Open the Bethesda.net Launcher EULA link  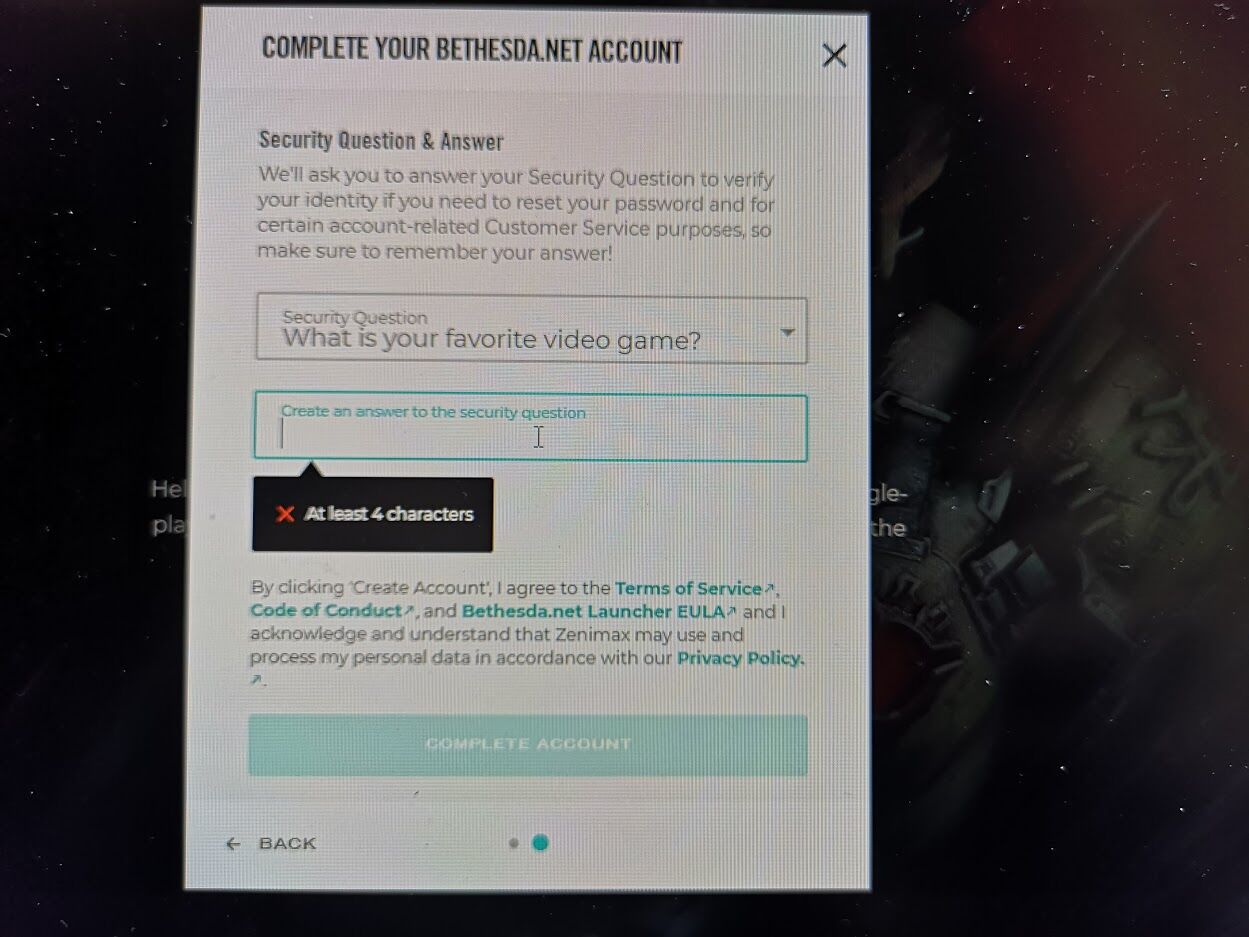tap(593, 611)
